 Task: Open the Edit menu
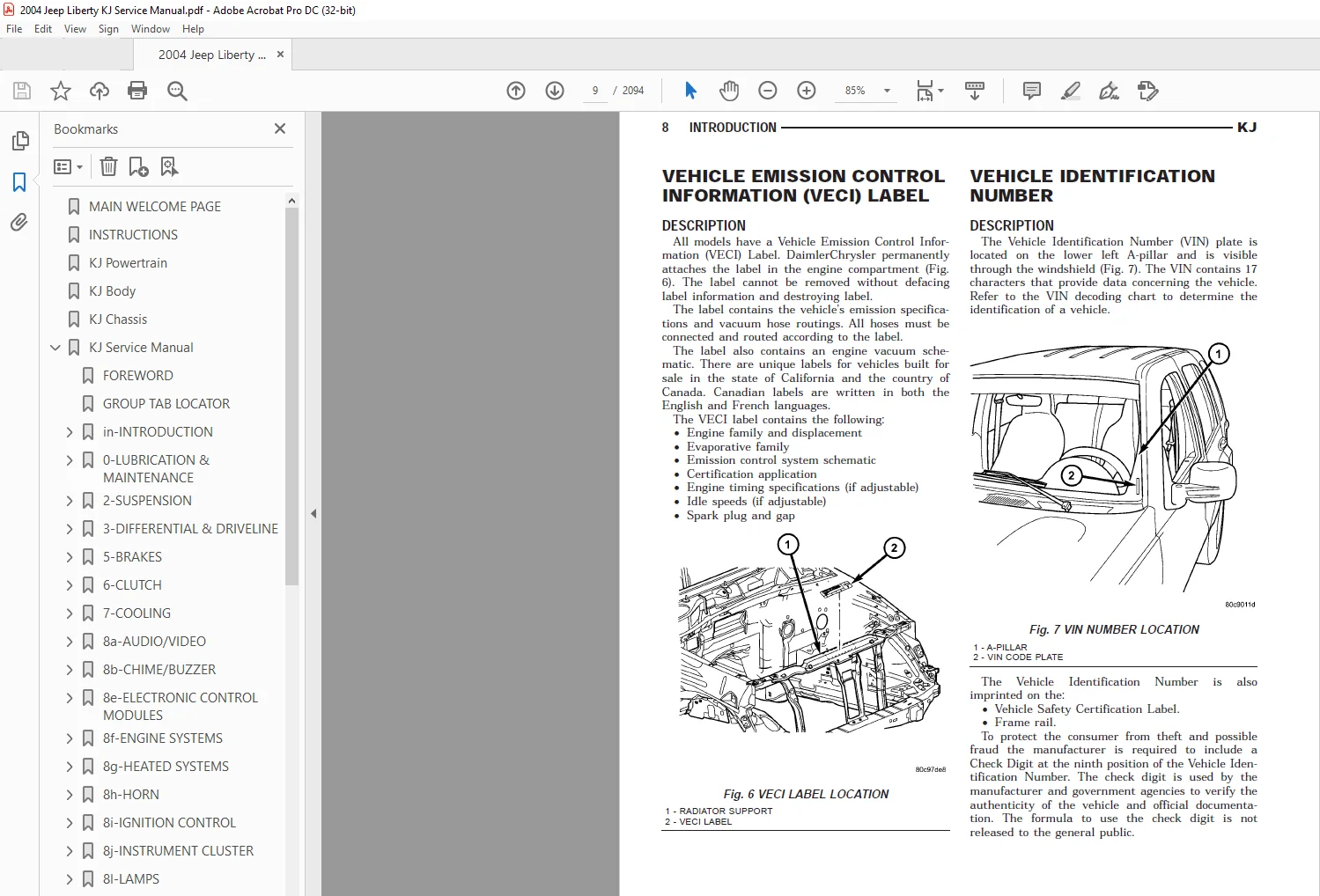[x=43, y=29]
